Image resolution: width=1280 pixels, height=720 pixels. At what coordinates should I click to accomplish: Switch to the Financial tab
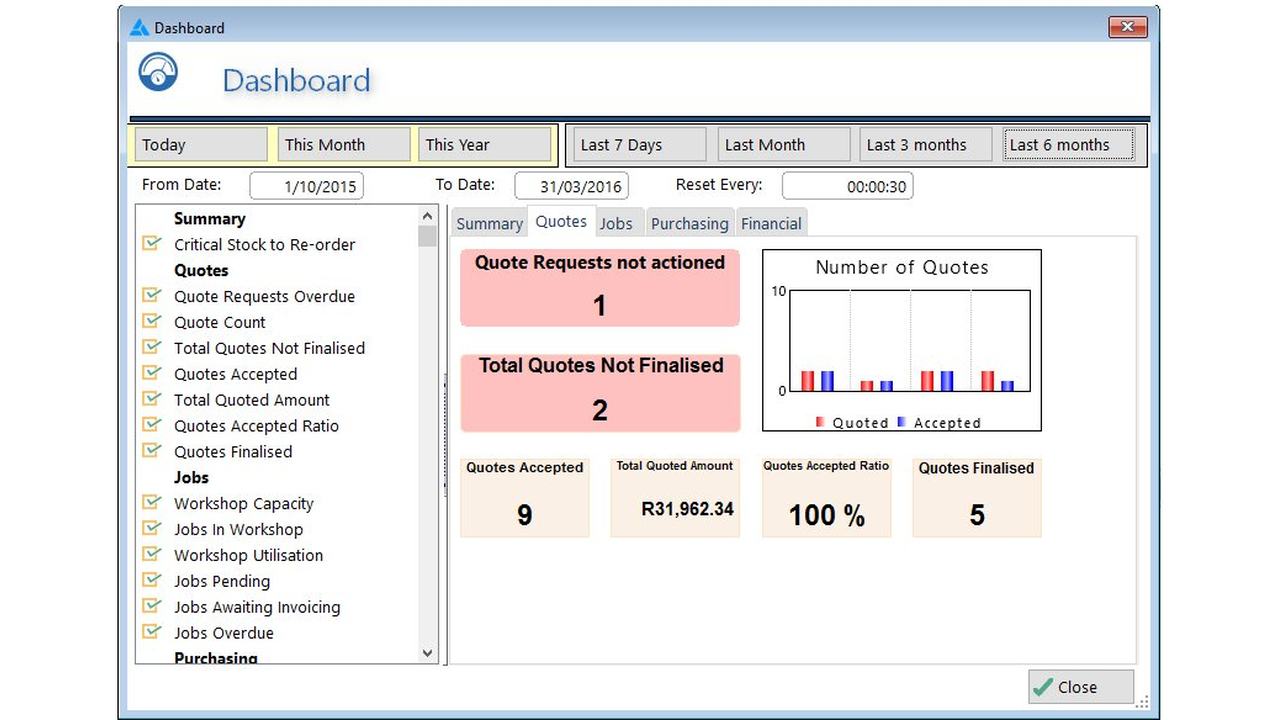coord(771,224)
